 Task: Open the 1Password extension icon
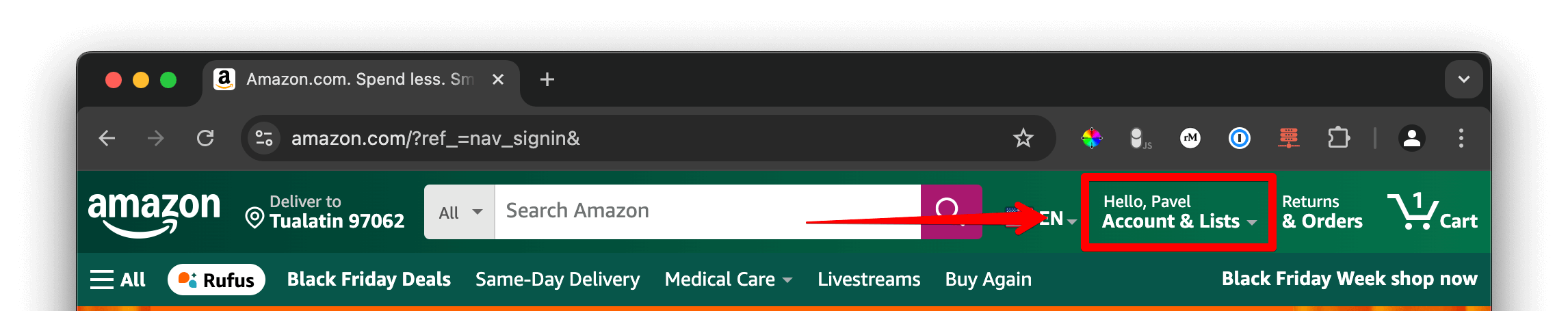pos(1239,138)
